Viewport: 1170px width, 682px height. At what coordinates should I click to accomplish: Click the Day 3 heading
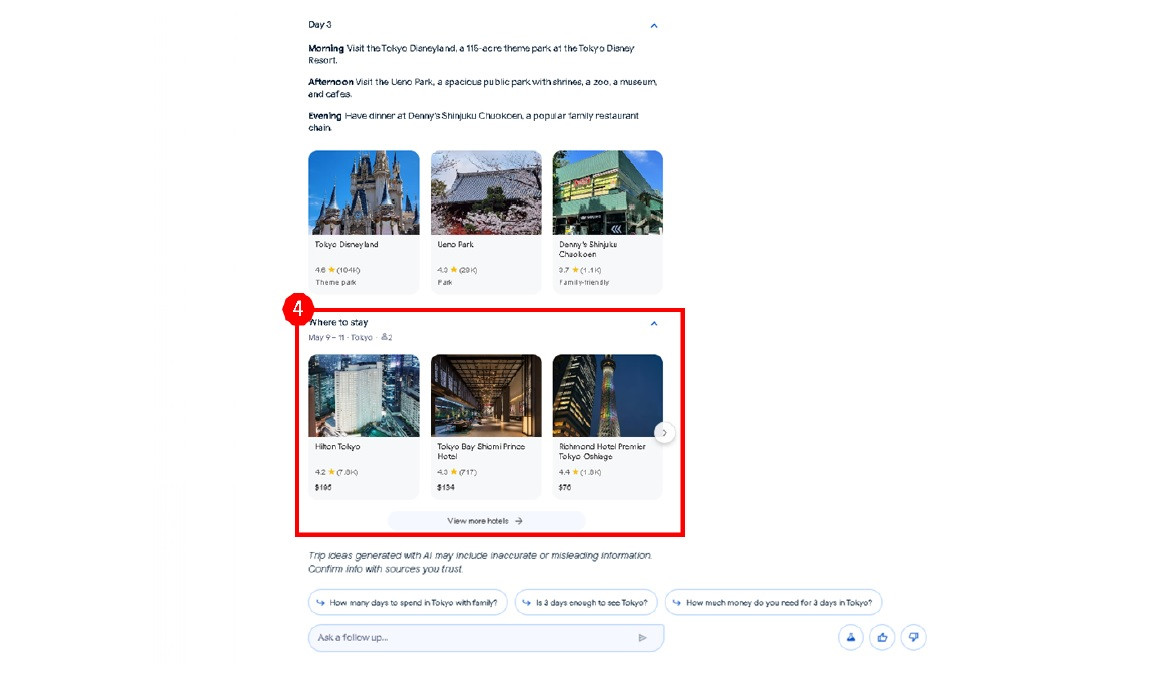click(319, 25)
